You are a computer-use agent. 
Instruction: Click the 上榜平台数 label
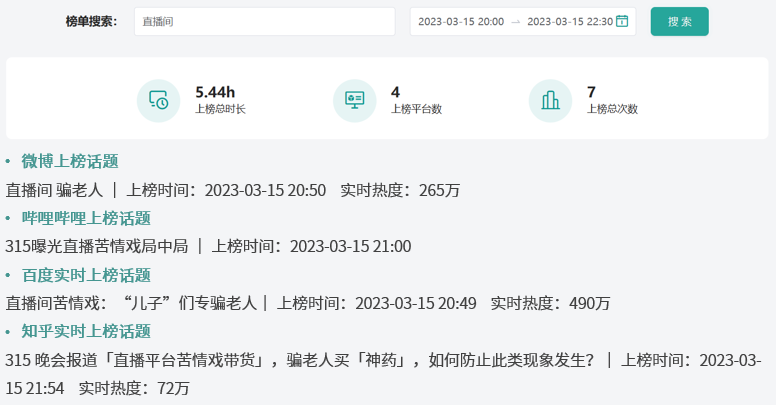pyautogui.click(x=416, y=109)
